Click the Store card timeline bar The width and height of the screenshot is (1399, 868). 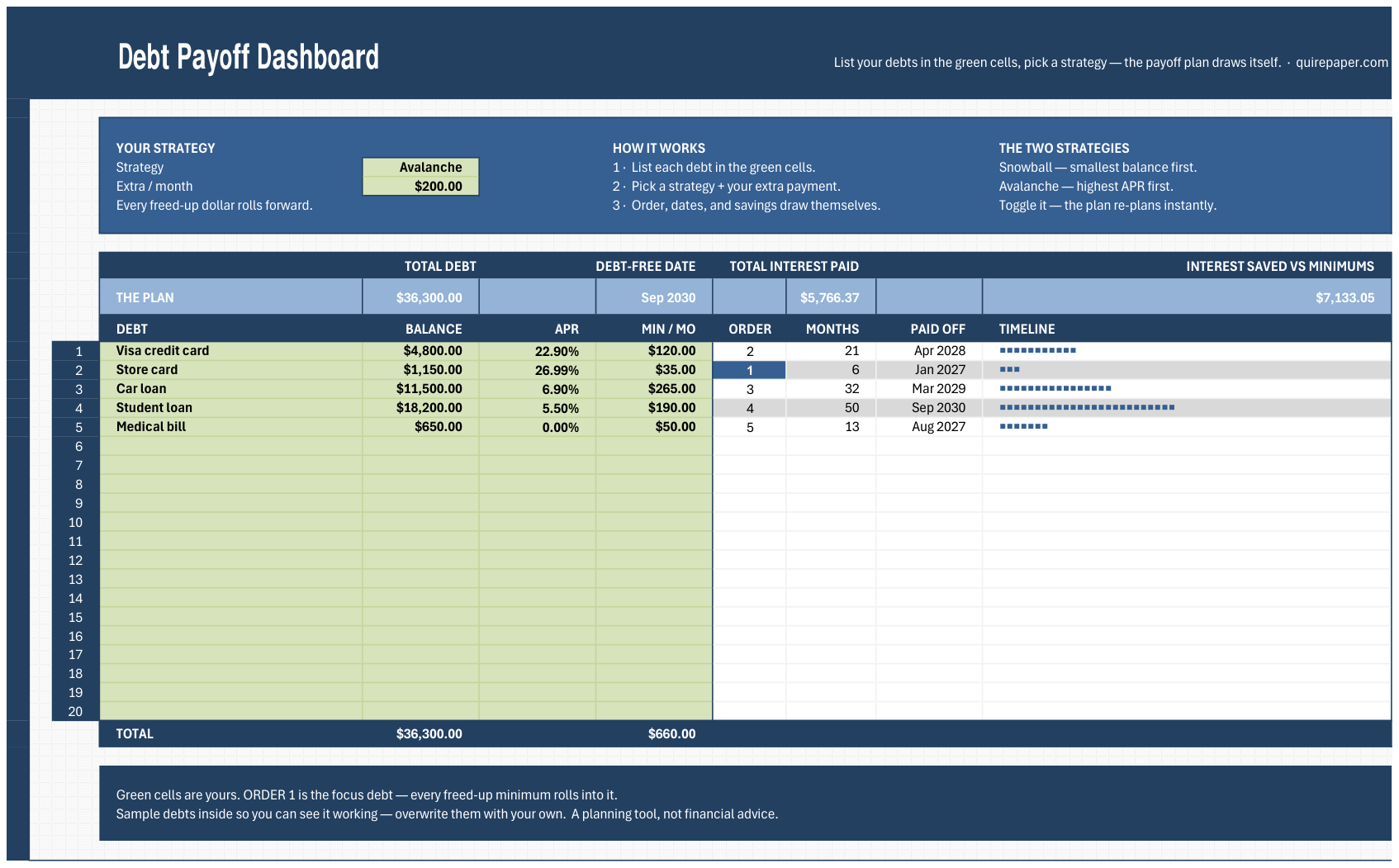click(1009, 369)
